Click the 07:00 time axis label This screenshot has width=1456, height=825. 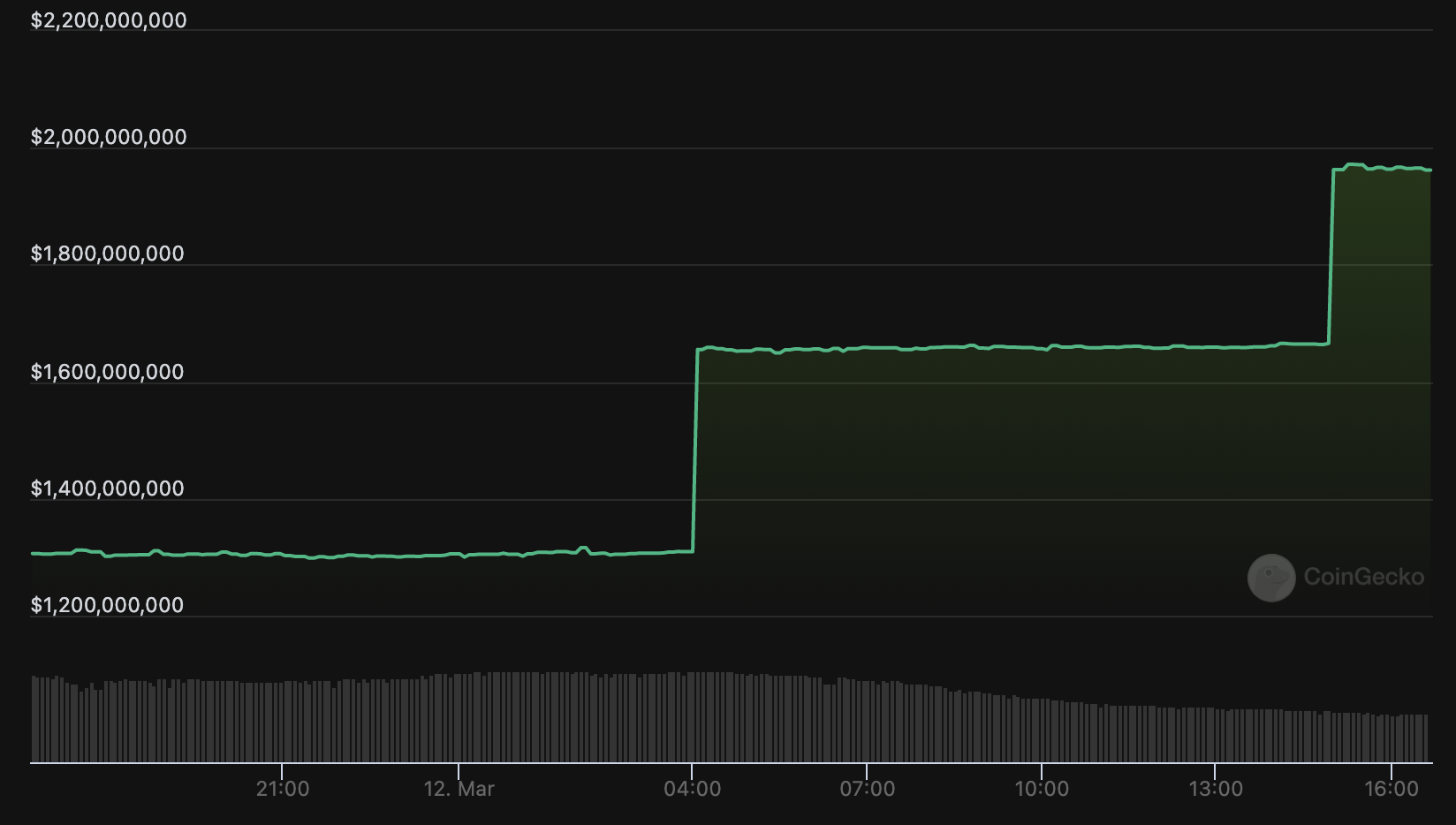tap(868, 789)
